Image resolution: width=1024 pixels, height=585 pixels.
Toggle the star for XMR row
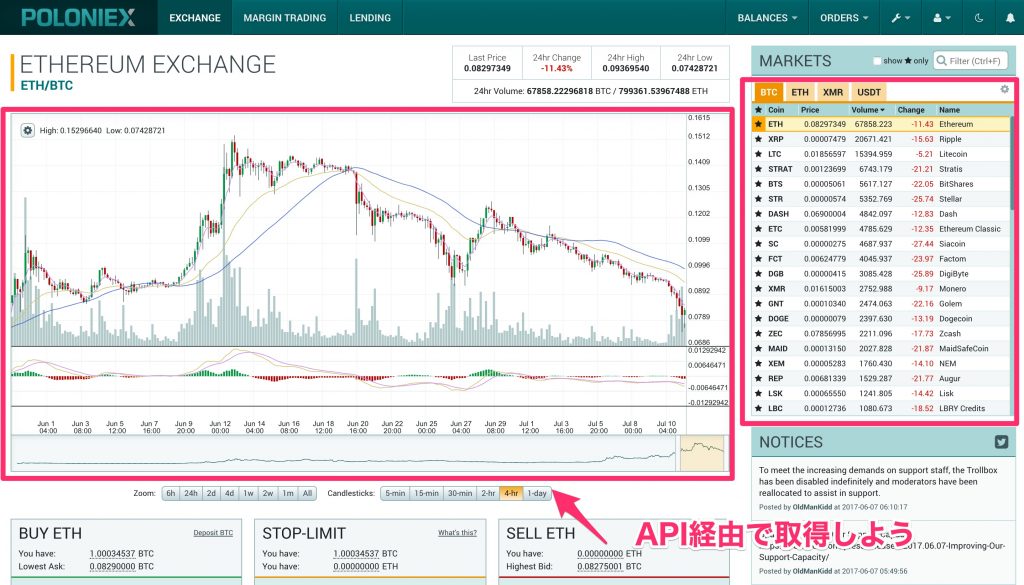(x=758, y=289)
